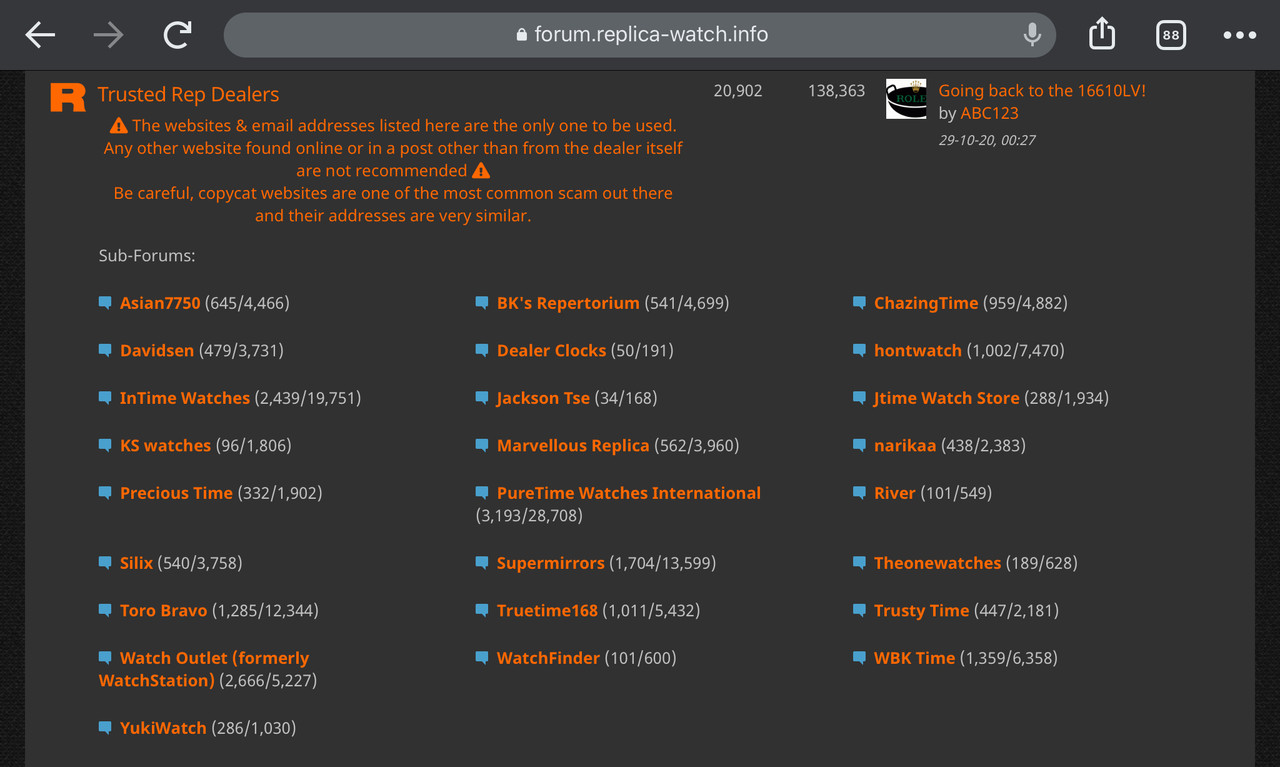Viewport: 1280px width, 767px height.
Task: Open the three-dot browser menu
Action: tap(1239, 35)
